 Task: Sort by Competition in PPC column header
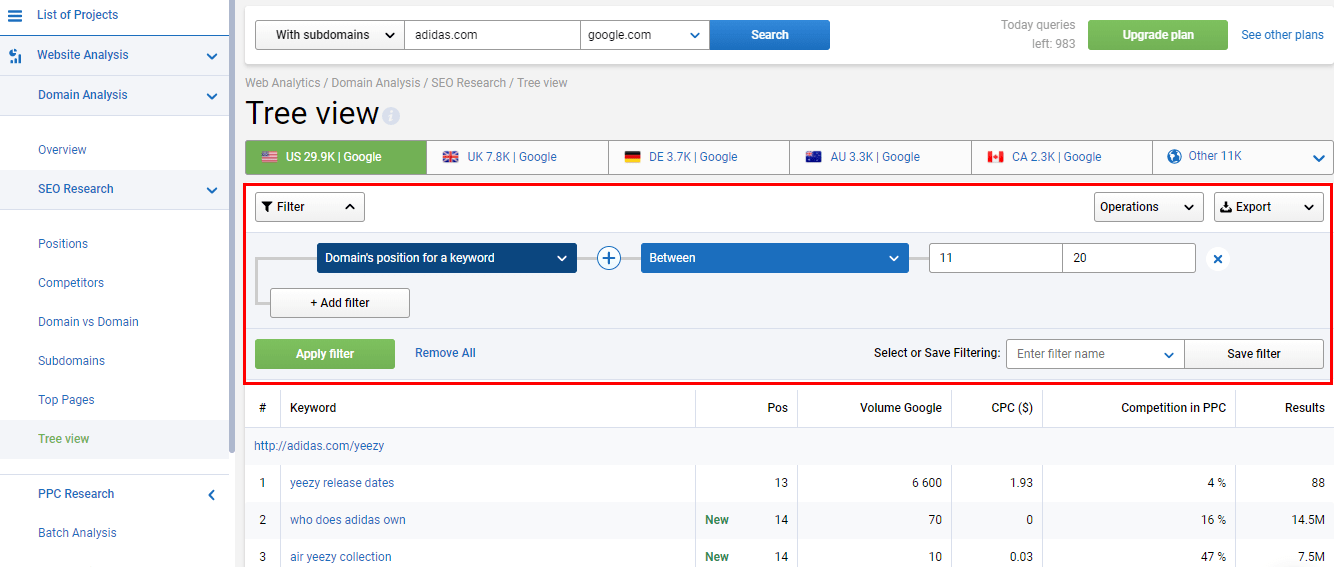pyautogui.click(x=1174, y=408)
